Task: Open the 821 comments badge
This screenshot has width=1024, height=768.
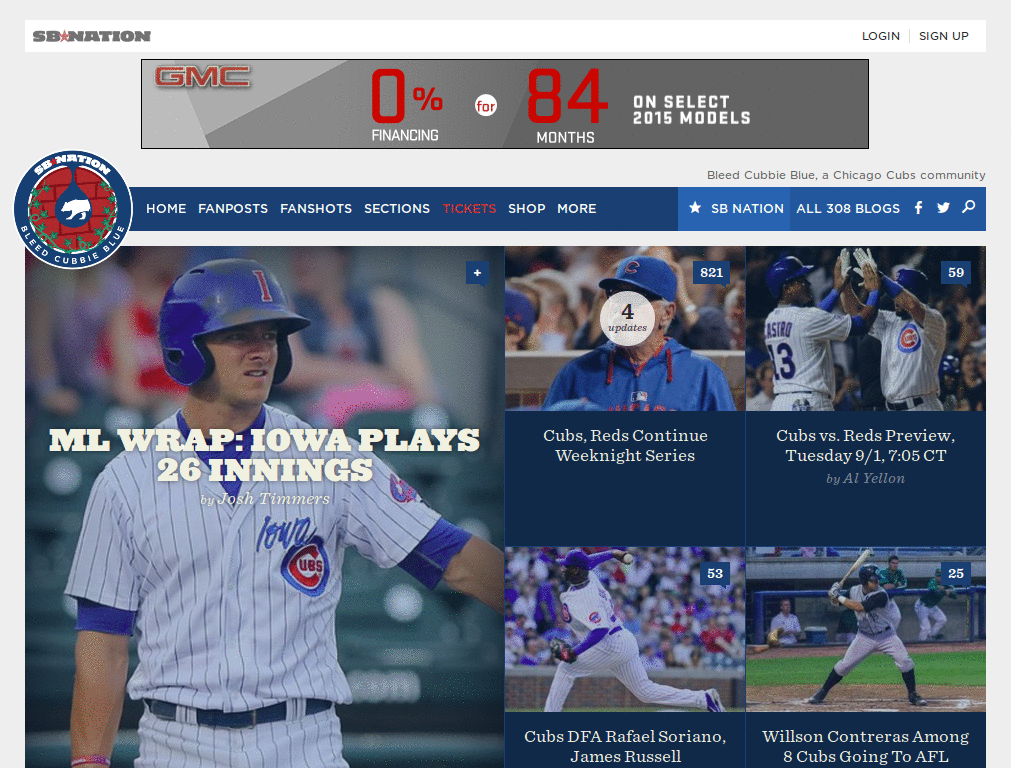Action: (711, 272)
